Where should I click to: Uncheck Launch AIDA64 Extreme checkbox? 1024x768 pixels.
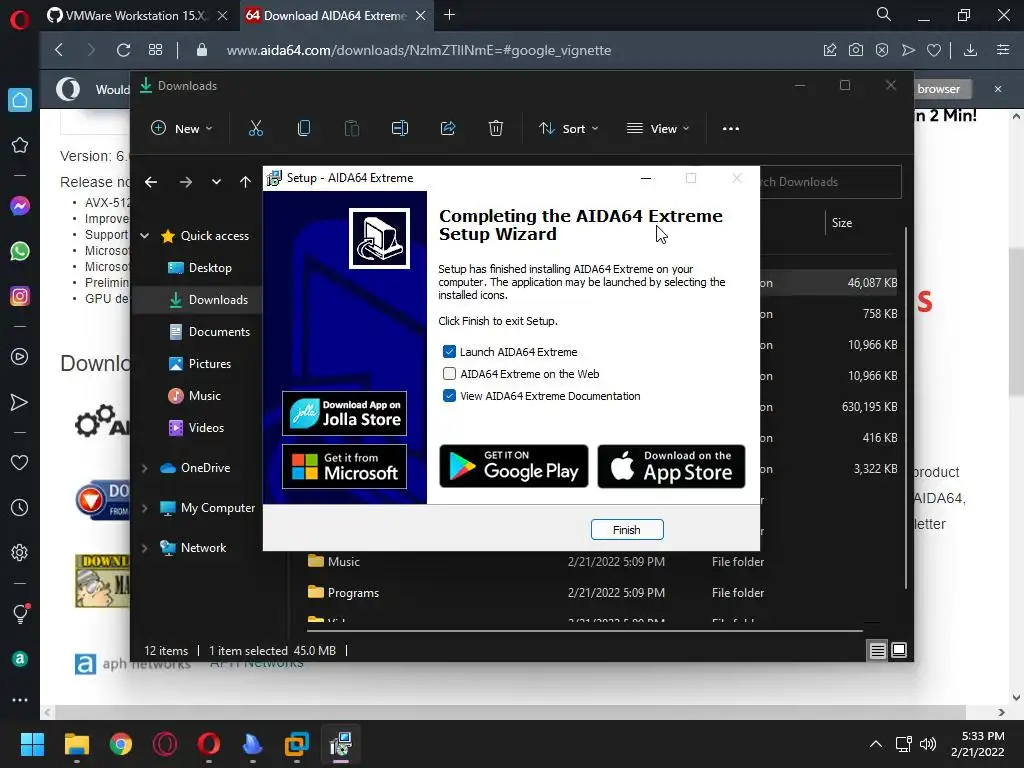point(449,352)
